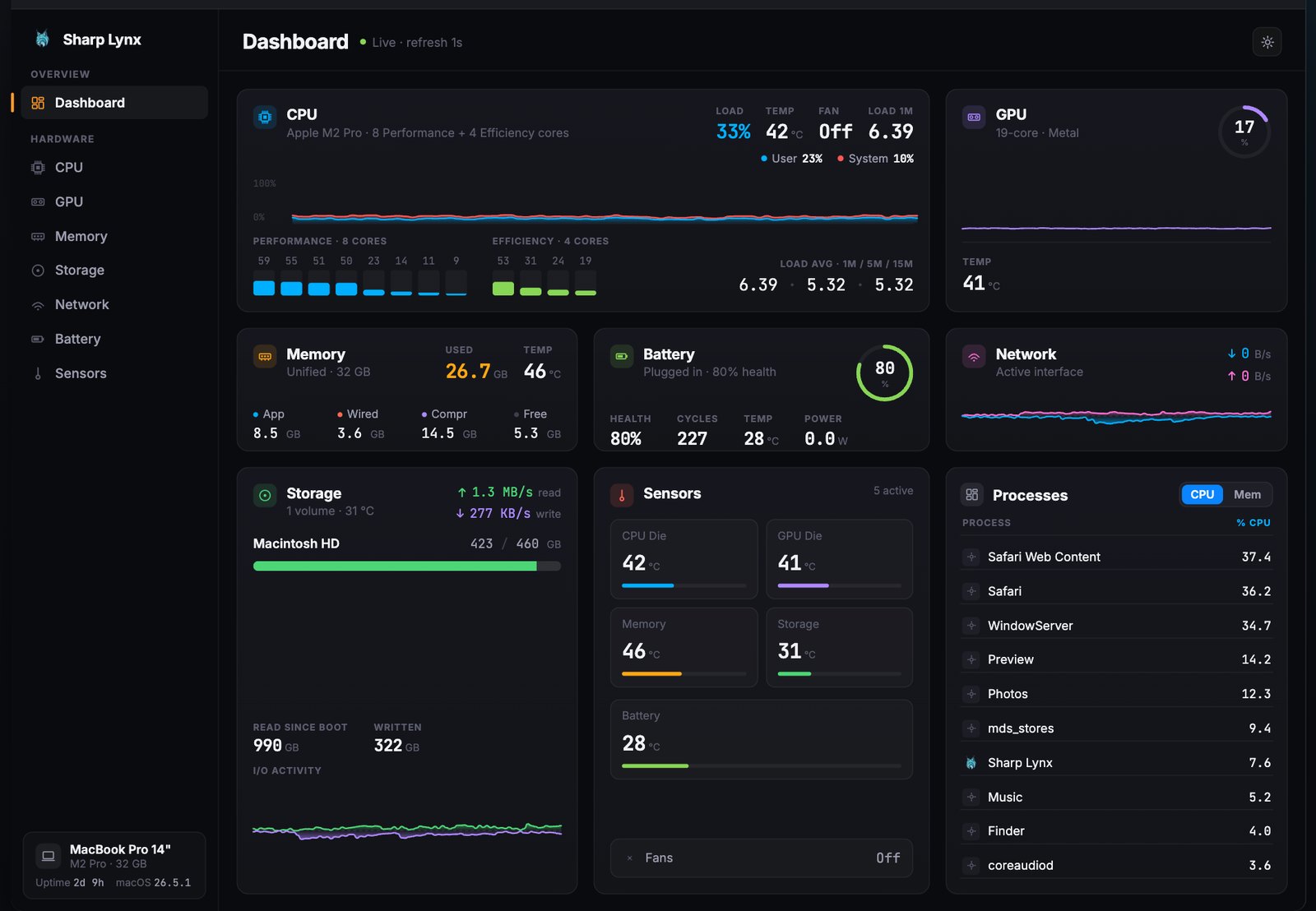Open the CPU Die sensor tile
1316x911 pixels.
click(683, 559)
